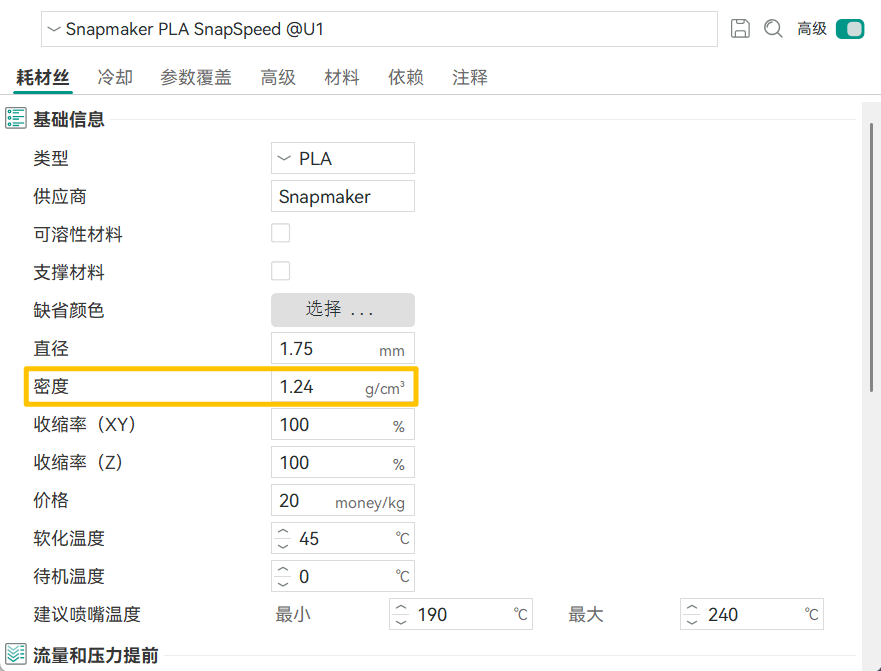Check the 支撑材料 checkbox
This screenshot has width=881, height=671.
pyautogui.click(x=281, y=272)
